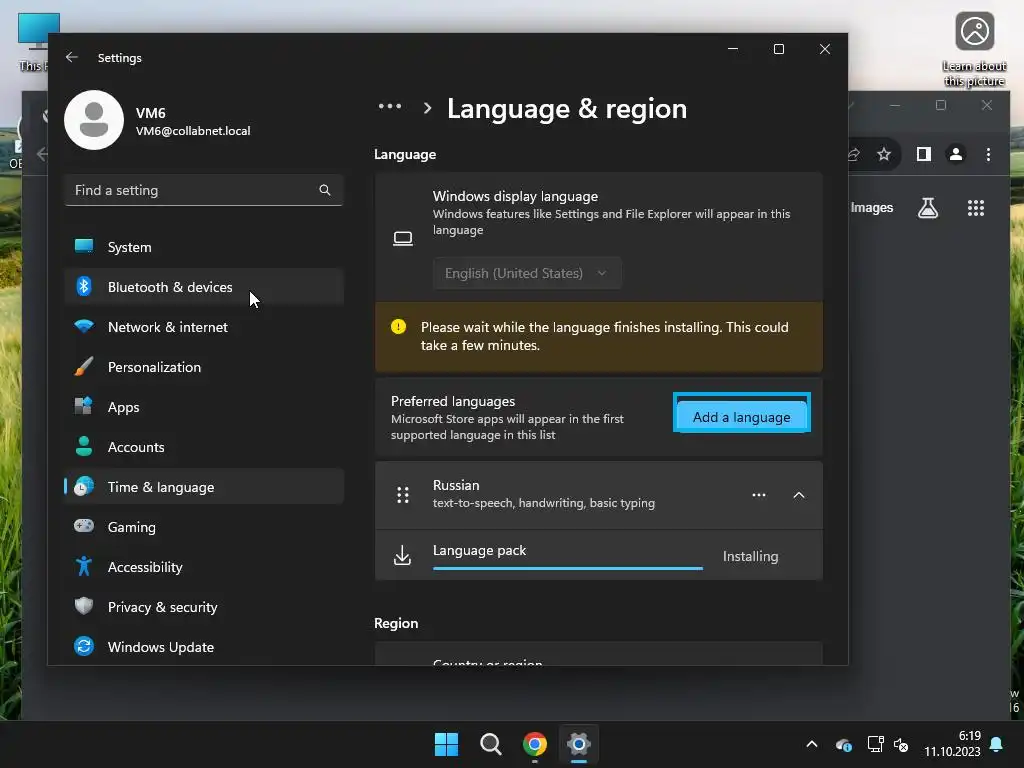
Task: Click the Language pack download icon
Action: point(402,555)
